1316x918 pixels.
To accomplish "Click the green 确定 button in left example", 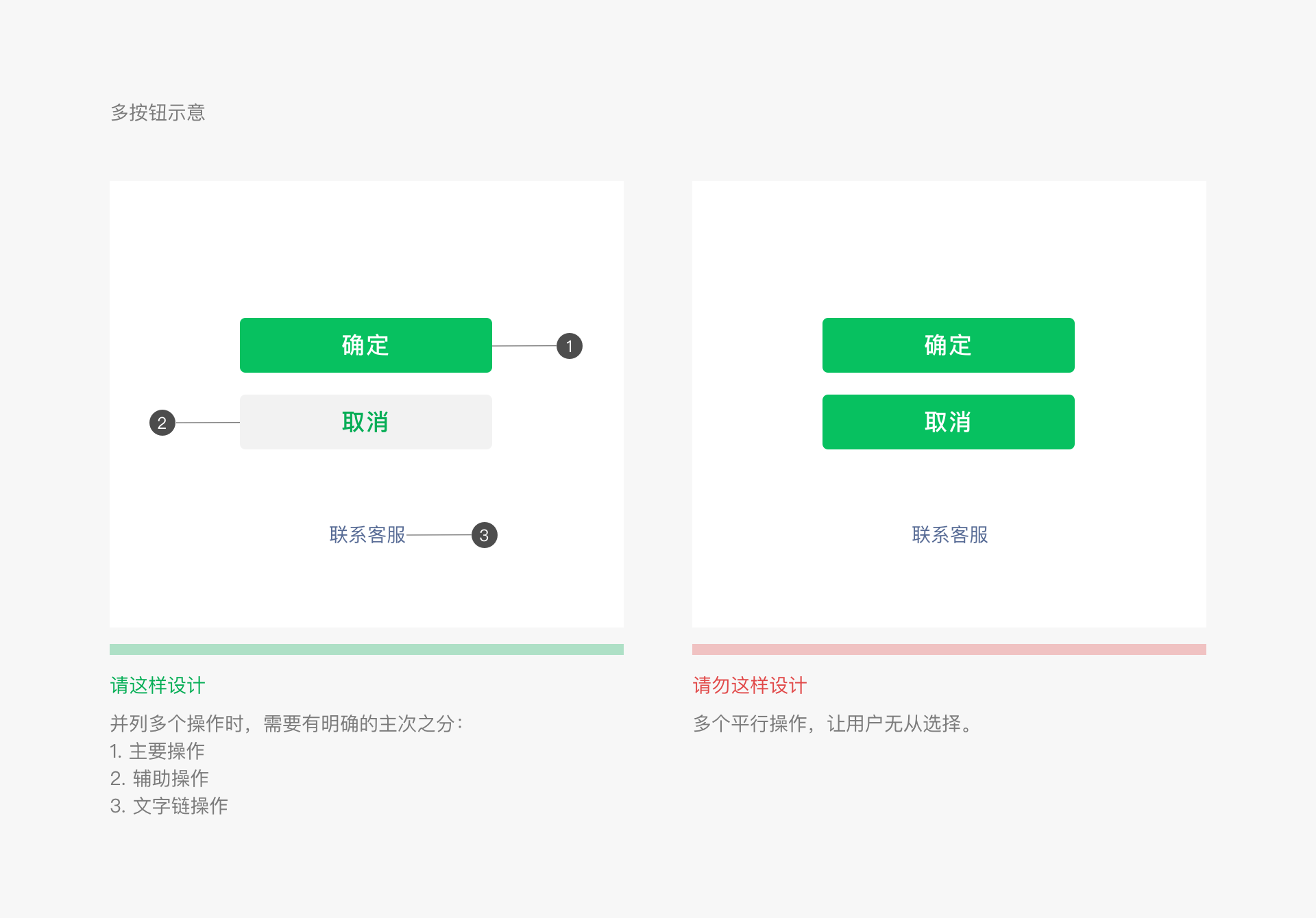I will click(x=365, y=345).
